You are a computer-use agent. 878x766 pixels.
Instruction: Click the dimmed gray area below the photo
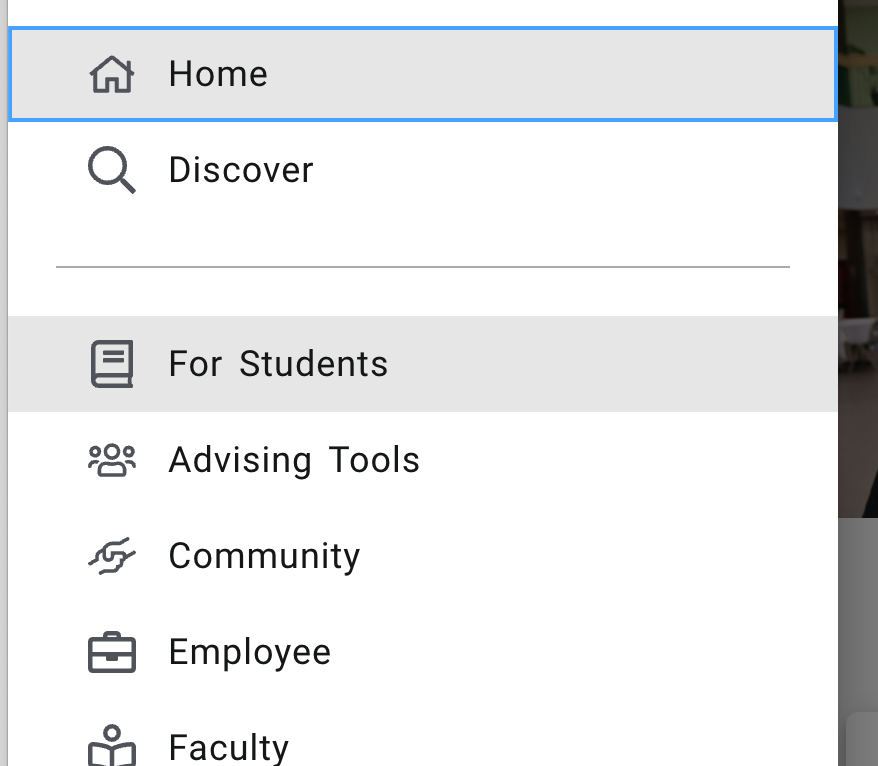point(858,613)
